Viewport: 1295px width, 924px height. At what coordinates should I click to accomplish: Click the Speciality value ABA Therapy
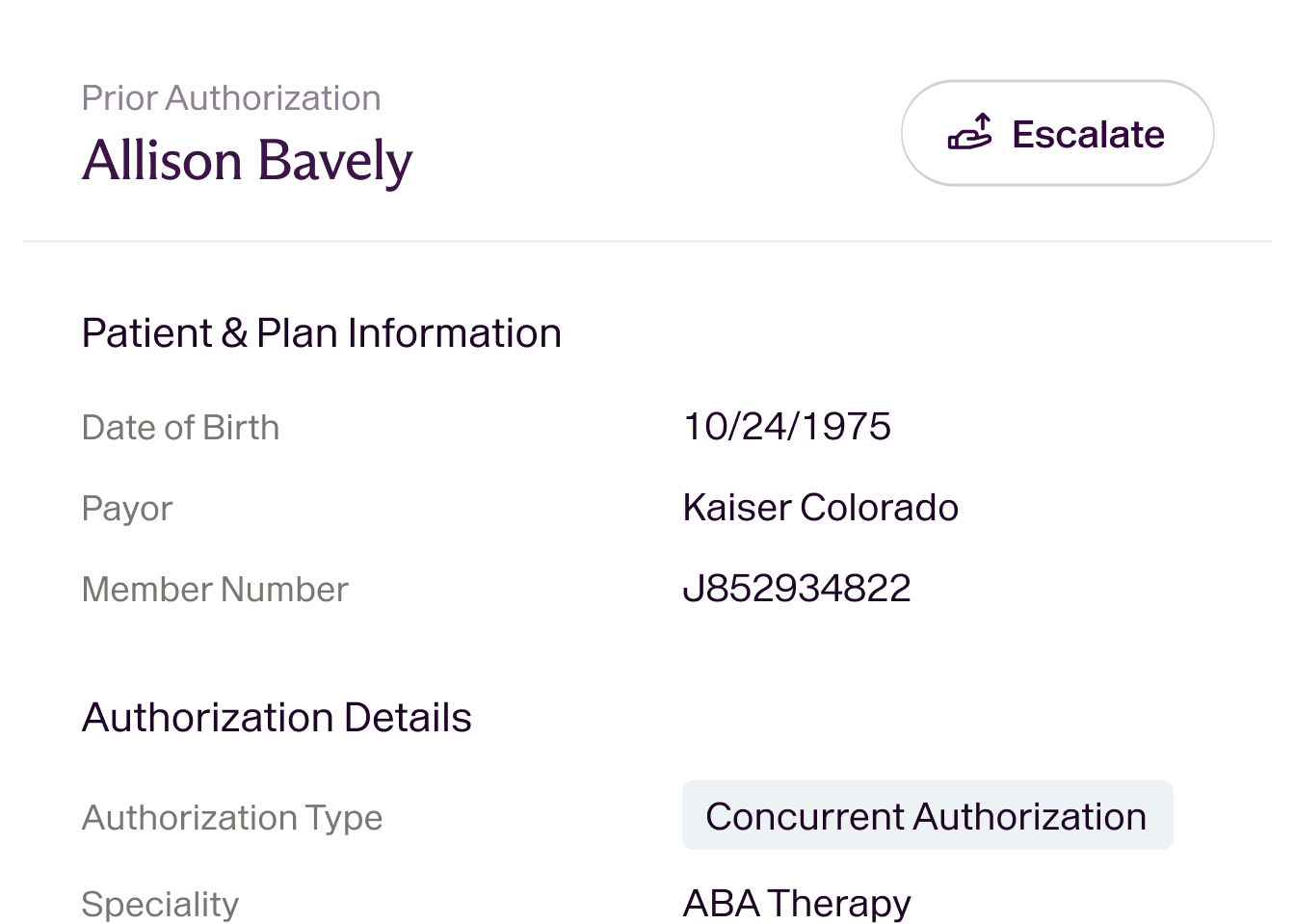tap(796, 902)
